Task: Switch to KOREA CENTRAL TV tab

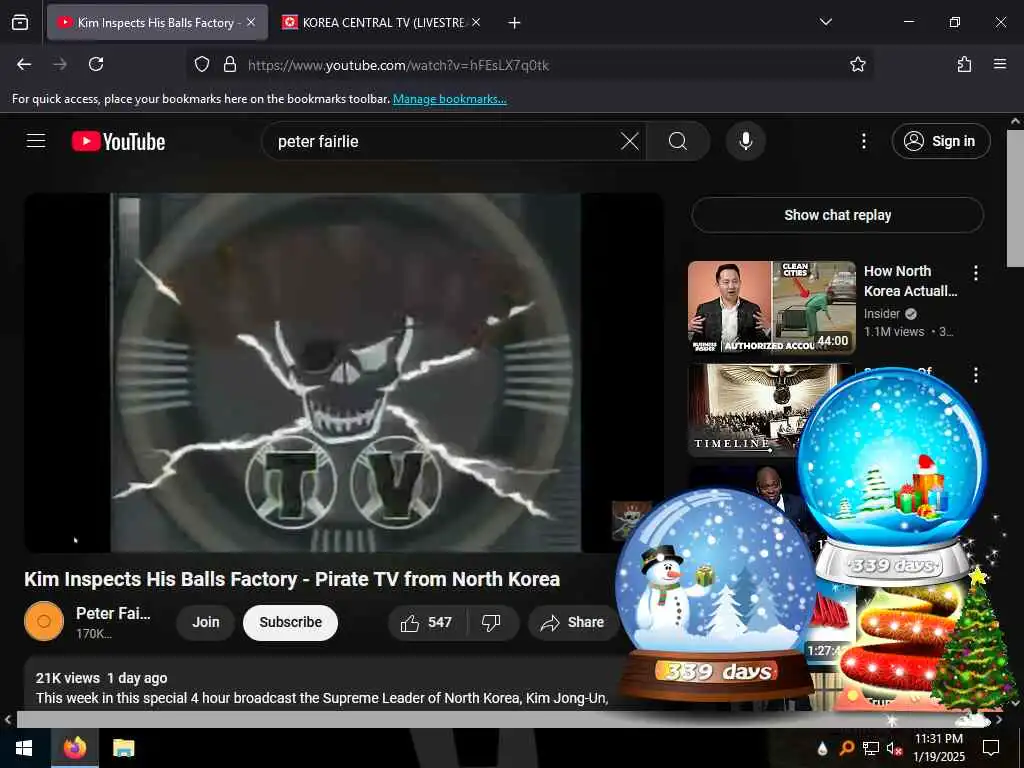Action: pyautogui.click(x=383, y=23)
